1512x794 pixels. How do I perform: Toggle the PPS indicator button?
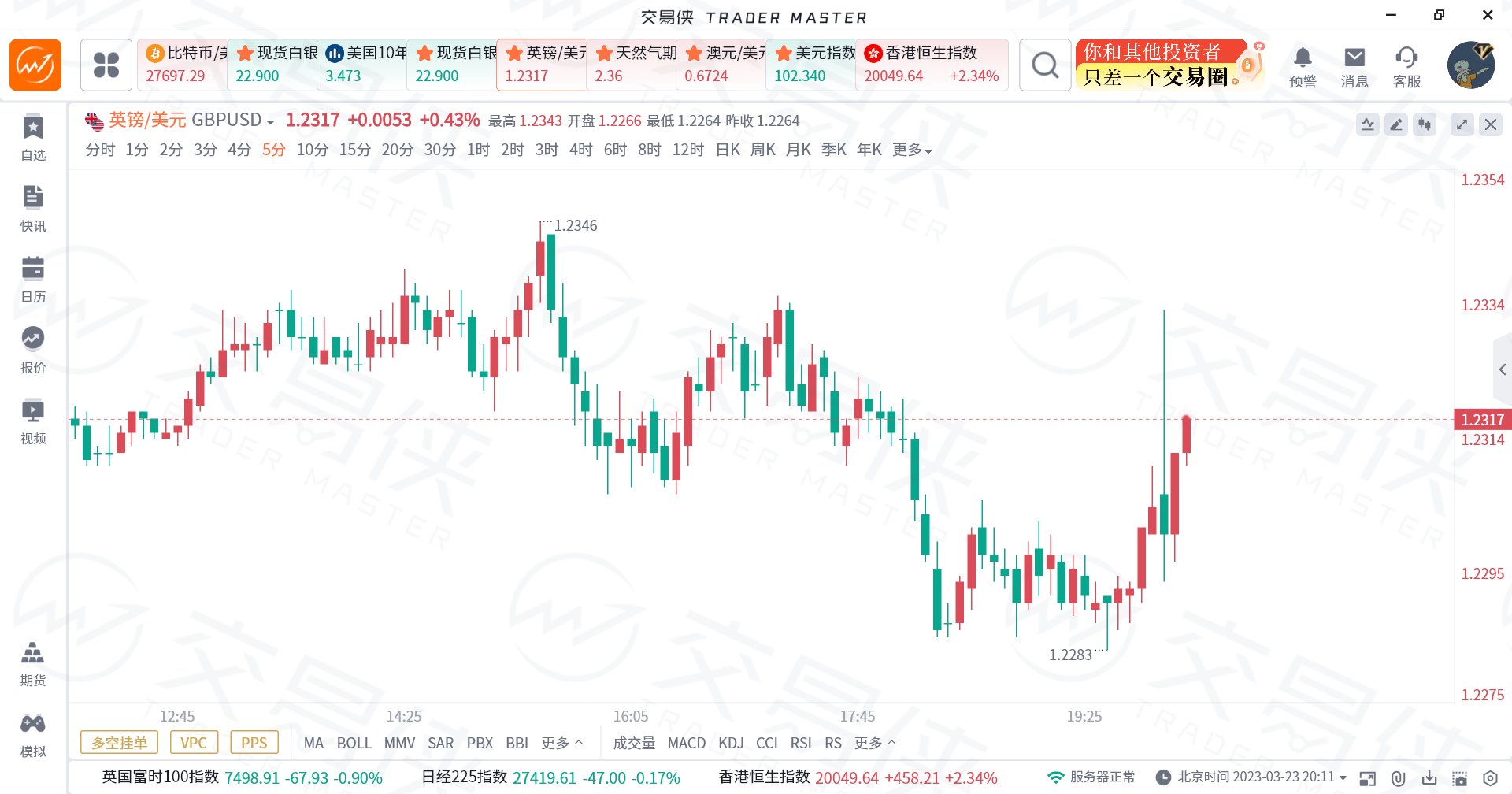point(254,743)
